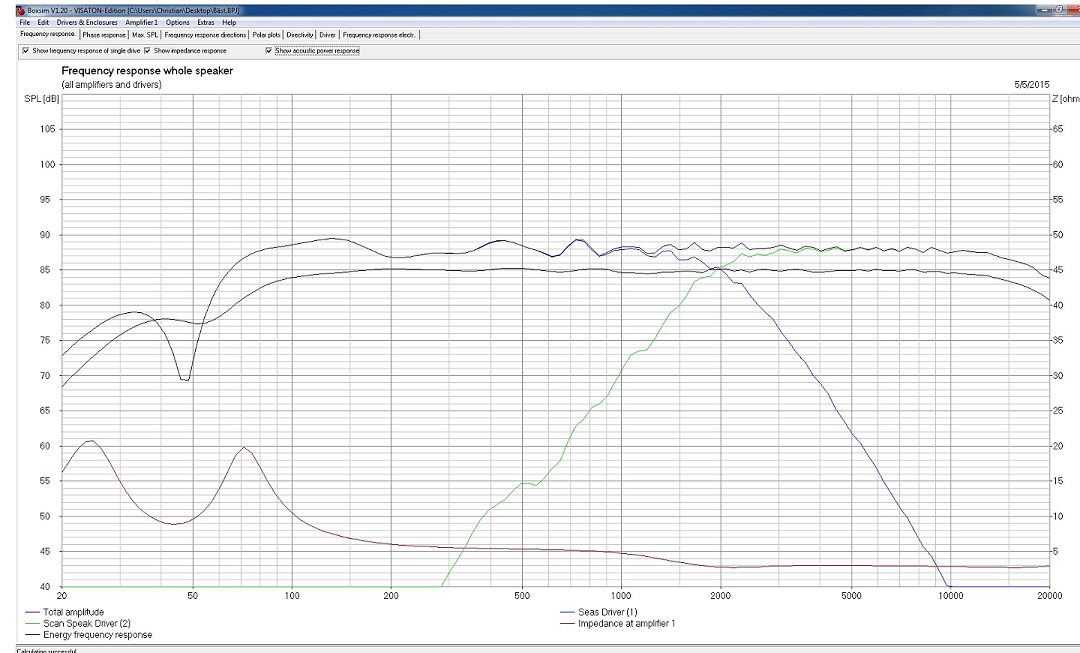Click the subtitle (all amplifiers and drivers)

[x=112, y=85]
